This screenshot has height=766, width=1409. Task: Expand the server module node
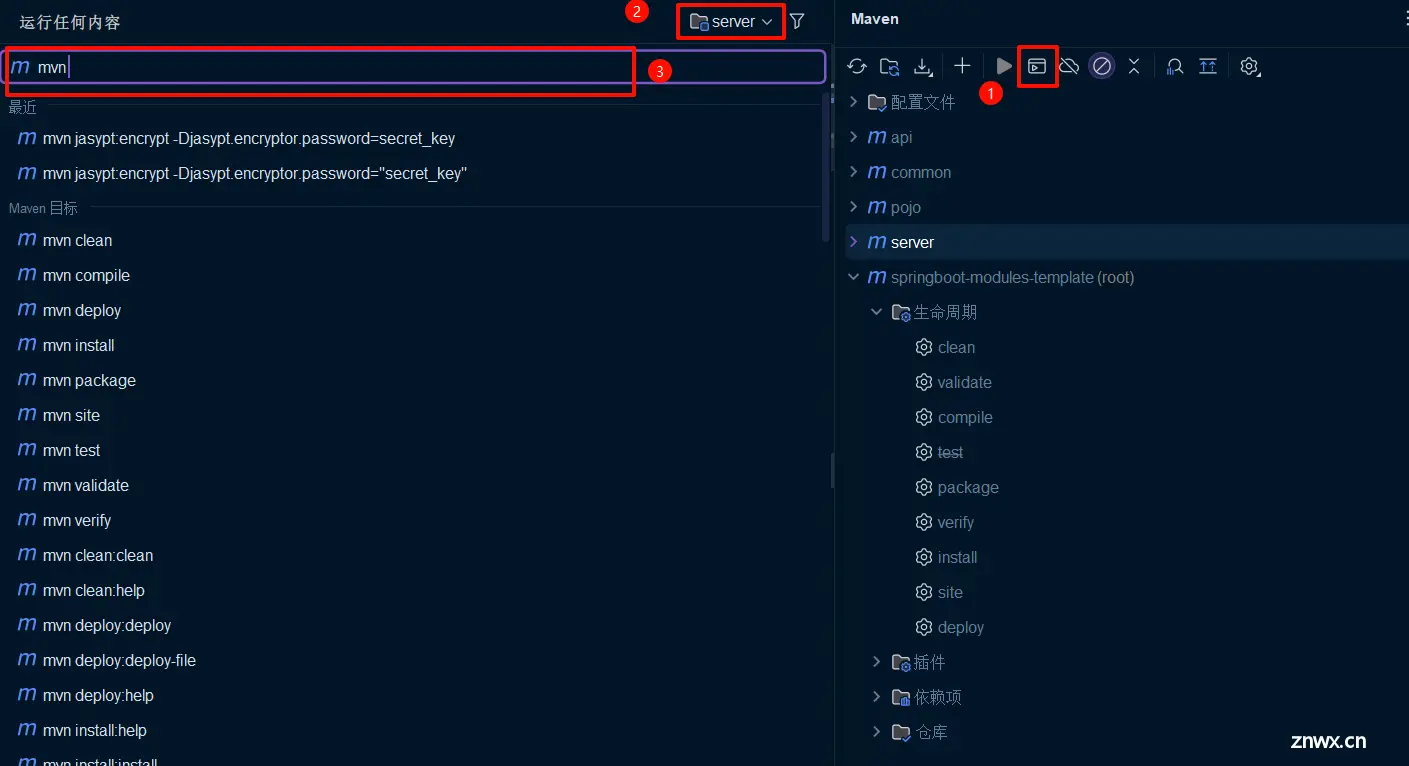tap(853, 242)
